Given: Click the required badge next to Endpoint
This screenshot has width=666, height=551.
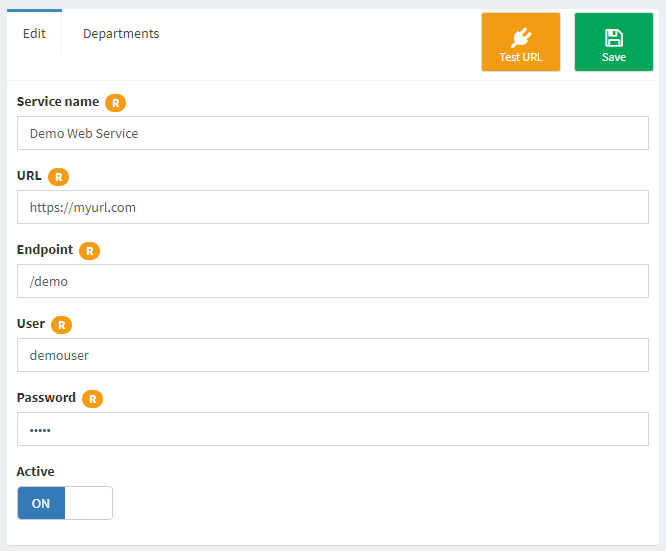Looking at the screenshot, I should (90, 251).
